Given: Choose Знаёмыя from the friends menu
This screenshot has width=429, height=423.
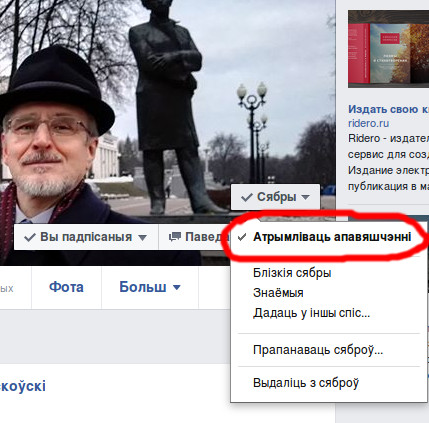Looking at the screenshot, I should pos(278,293).
